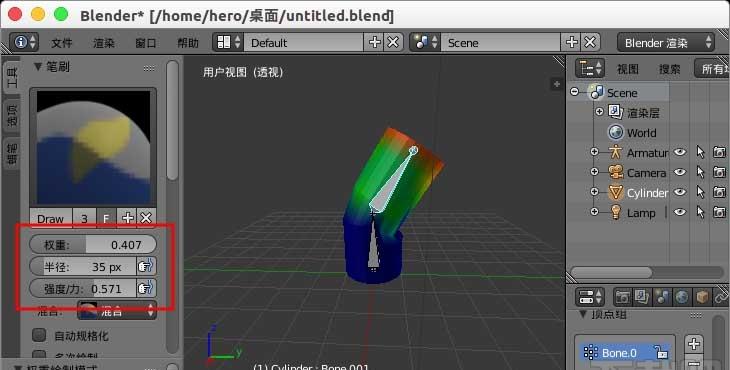
Task: Enable the 自动规格化 checkbox
Action: pyautogui.click(x=40, y=335)
